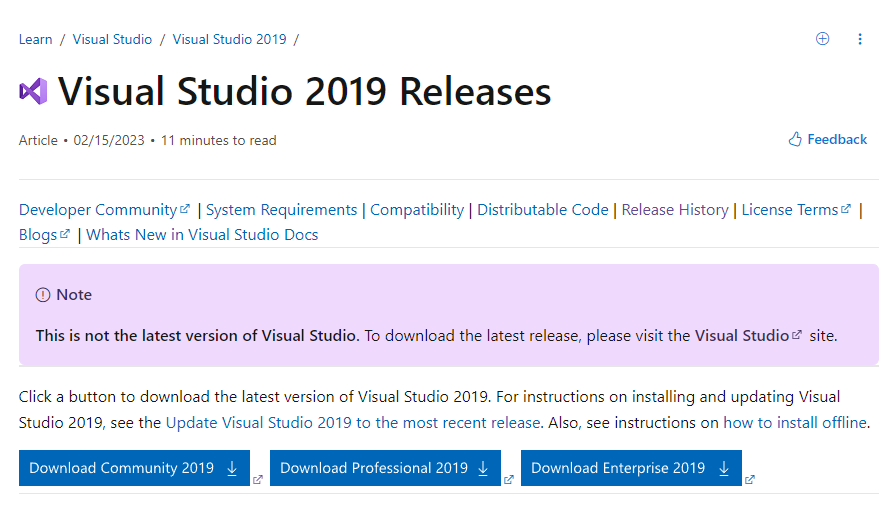Click the Visual Studio logo icon beside title

tap(33, 91)
